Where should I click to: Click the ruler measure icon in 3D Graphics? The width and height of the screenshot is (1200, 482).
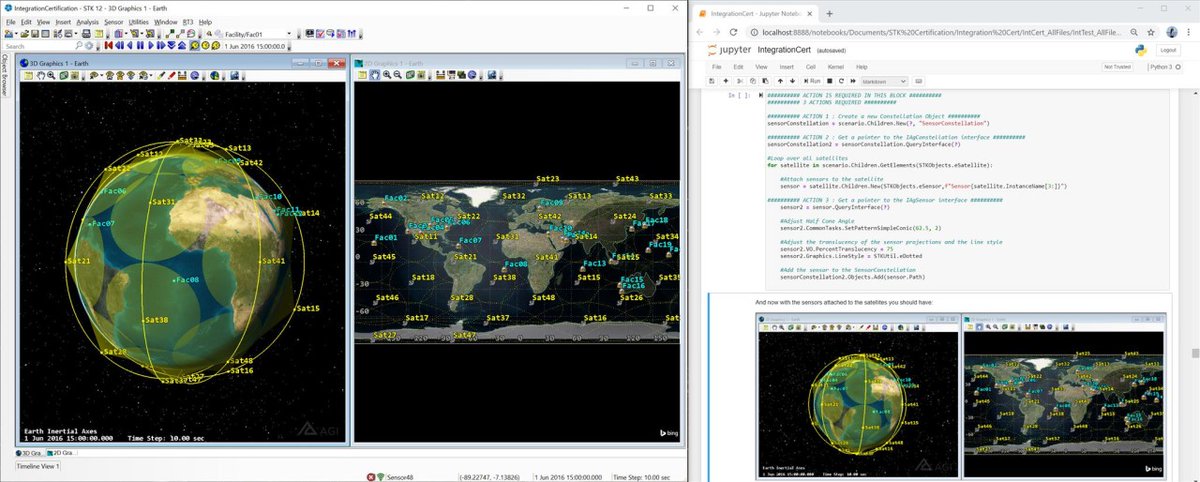point(182,75)
